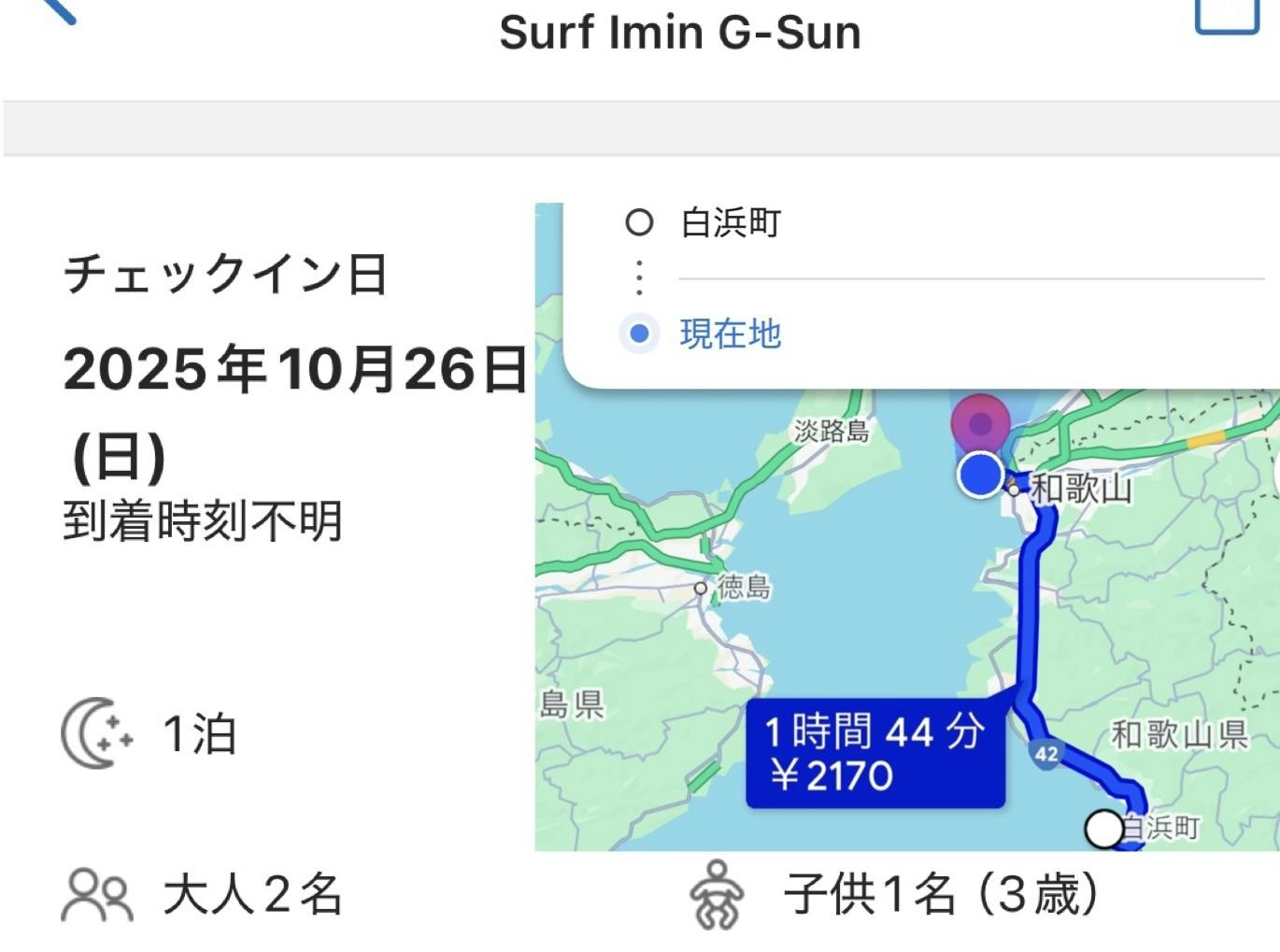Image resolution: width=1280 pixels, height=952 pixels.
Task: Tap the 到着時刻不明 arrival time text
Action: click(x=203, y=521)
